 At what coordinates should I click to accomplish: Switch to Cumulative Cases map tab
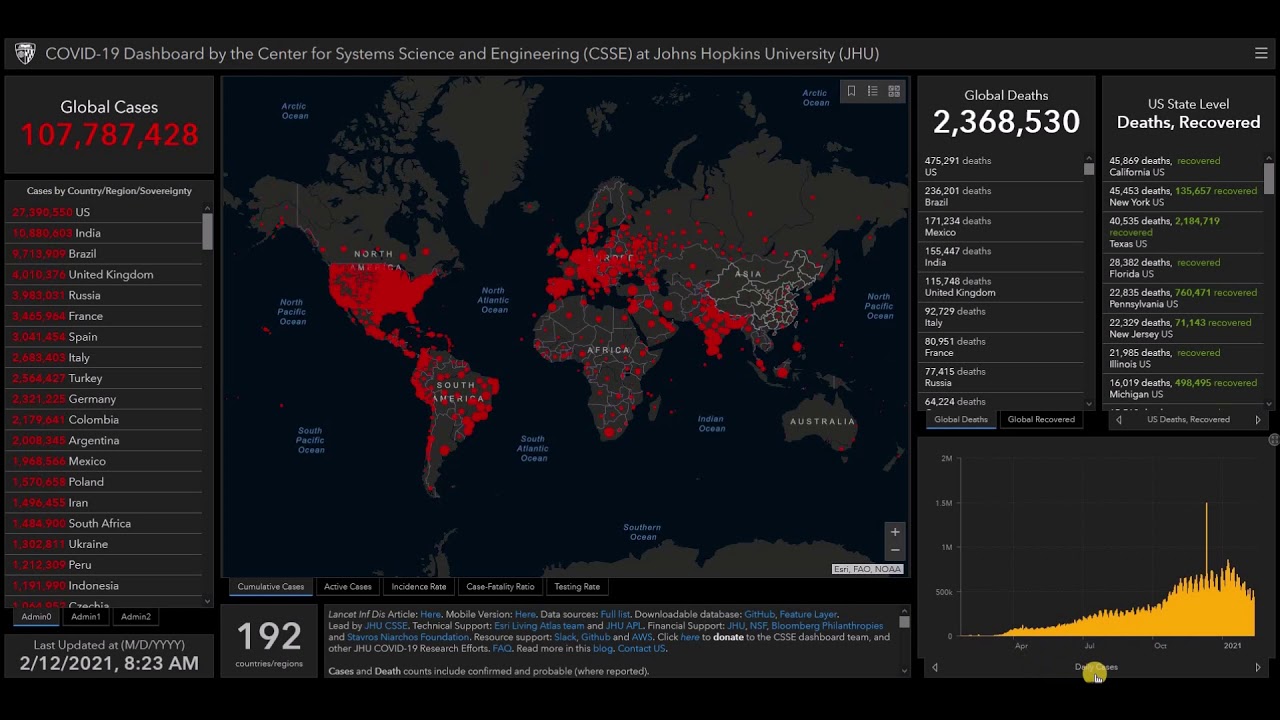click(270, 587)
